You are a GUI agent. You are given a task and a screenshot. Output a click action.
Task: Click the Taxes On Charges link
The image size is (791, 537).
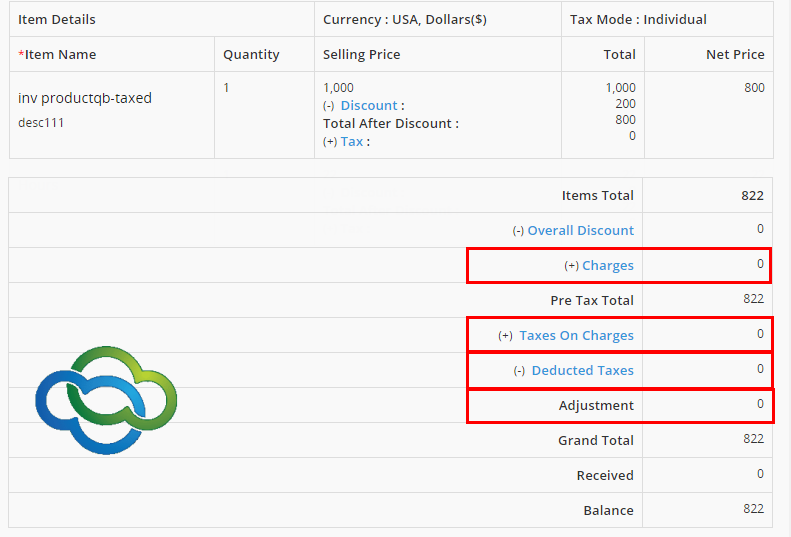pyautogui.click(x=577, y=336)
